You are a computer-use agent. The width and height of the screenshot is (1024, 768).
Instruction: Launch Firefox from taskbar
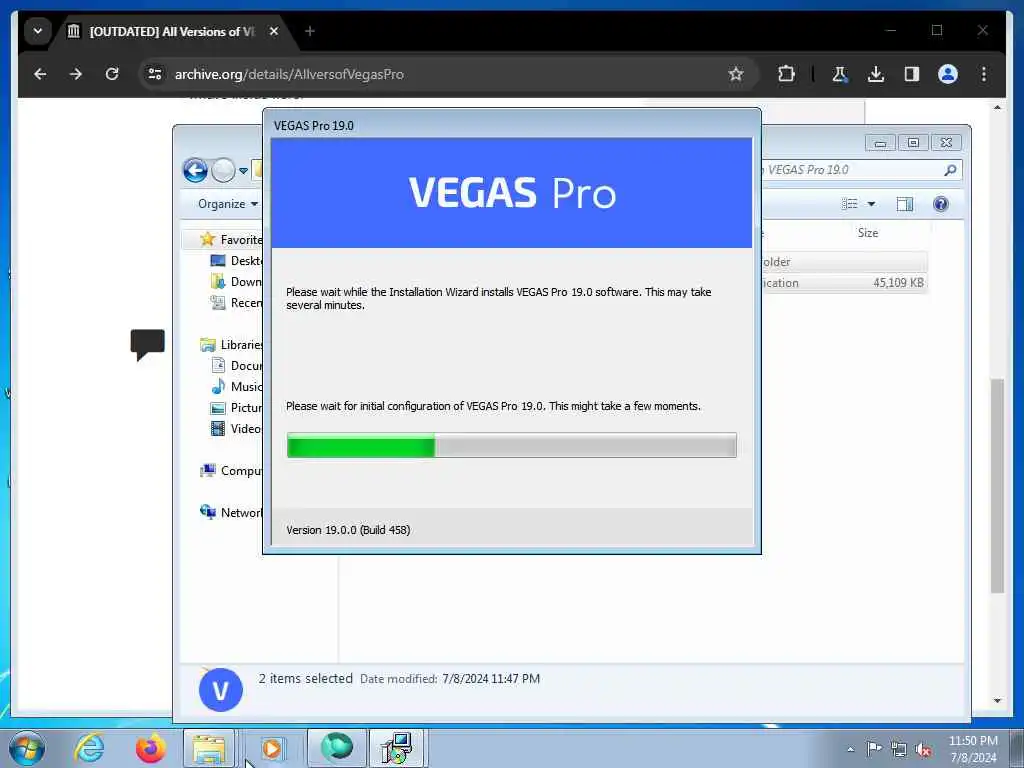pos(150,748)
